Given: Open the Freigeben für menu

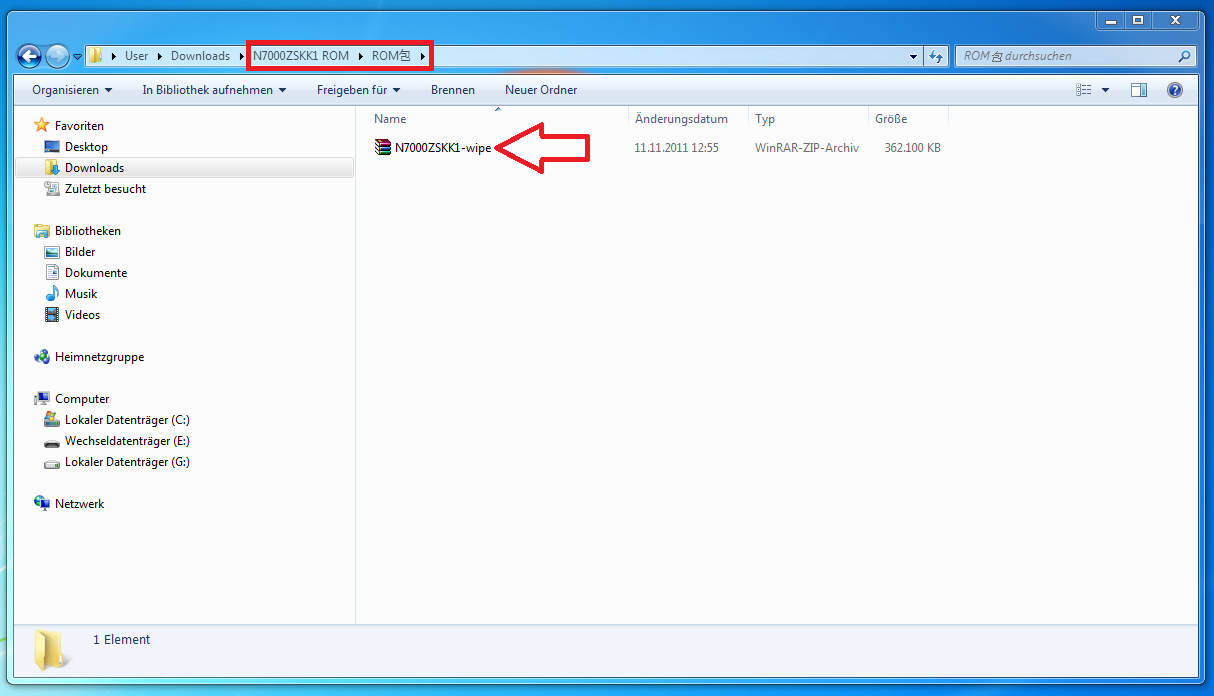Looking at the screenshot, I should pos(358,90).
